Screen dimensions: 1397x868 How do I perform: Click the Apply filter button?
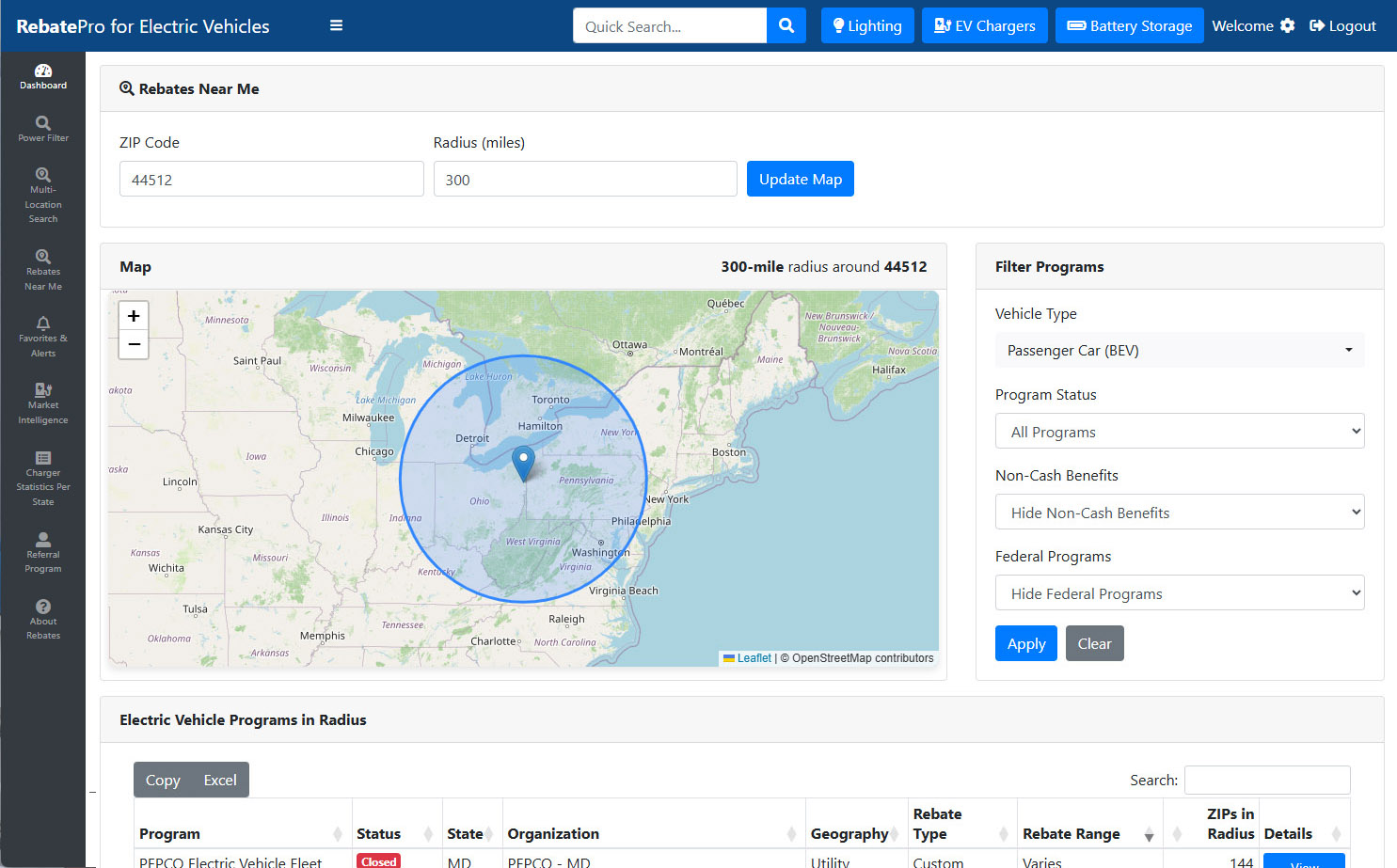[1026, 643]
